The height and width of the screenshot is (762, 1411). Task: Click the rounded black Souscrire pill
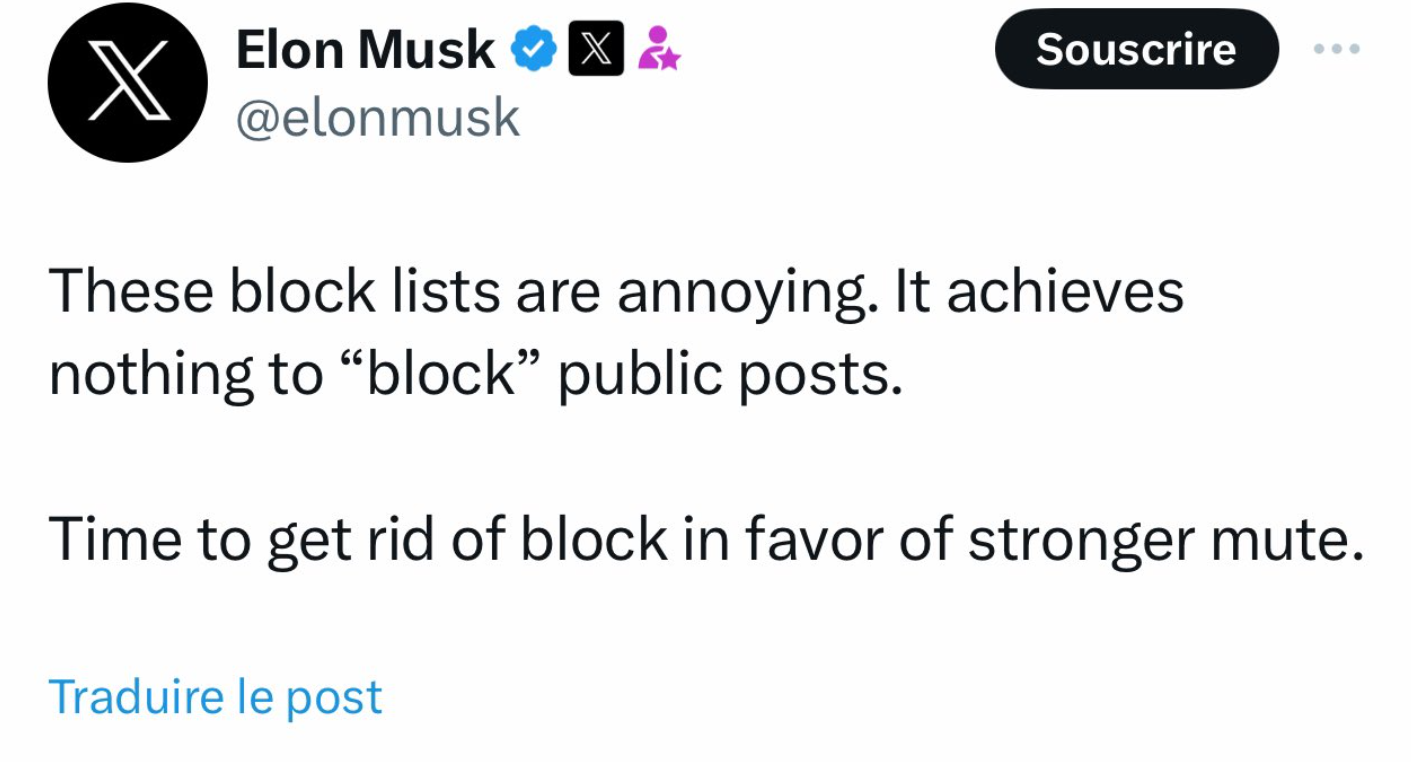[1136, 49]
